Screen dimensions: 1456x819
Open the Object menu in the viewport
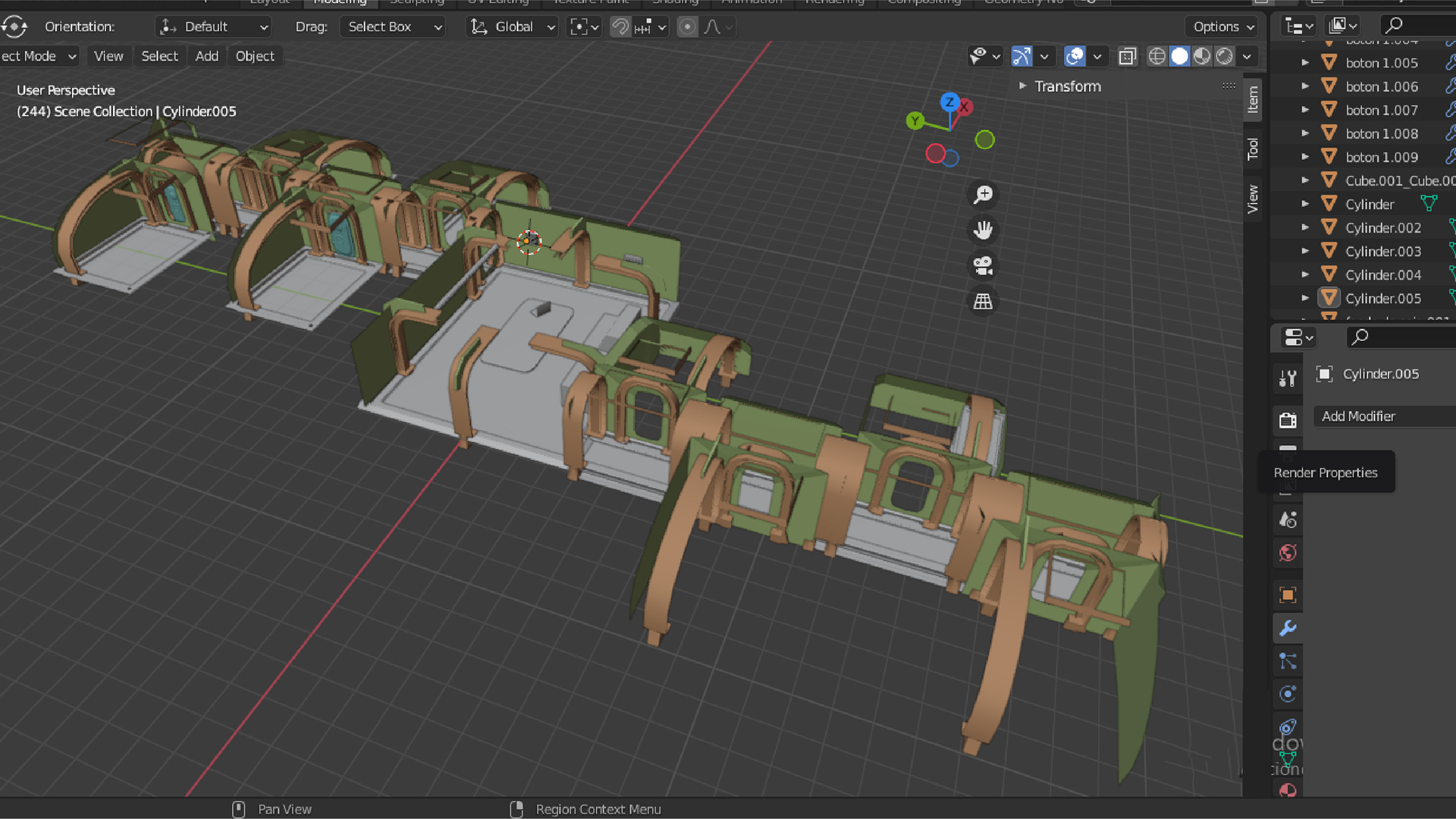click(255, 56)
